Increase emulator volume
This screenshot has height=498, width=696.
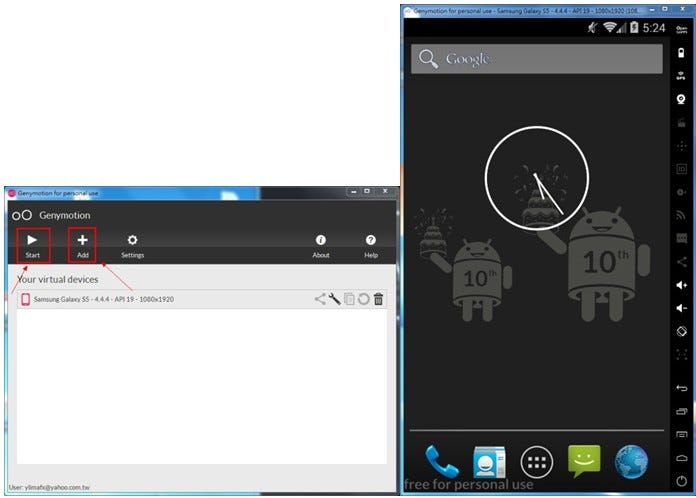(681, 285)
